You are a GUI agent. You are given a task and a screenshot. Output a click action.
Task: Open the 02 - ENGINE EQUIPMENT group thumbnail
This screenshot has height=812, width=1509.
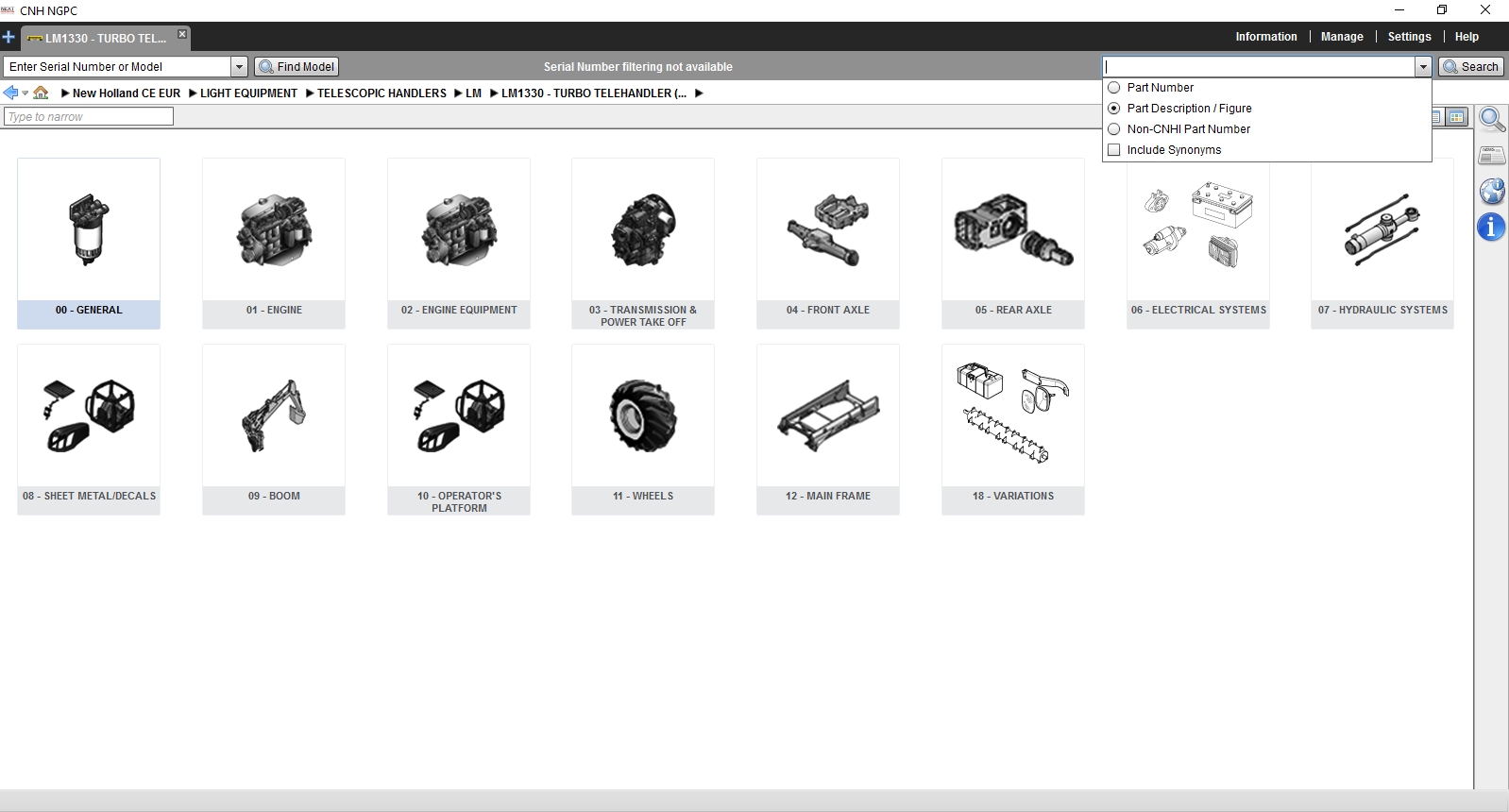459,244
